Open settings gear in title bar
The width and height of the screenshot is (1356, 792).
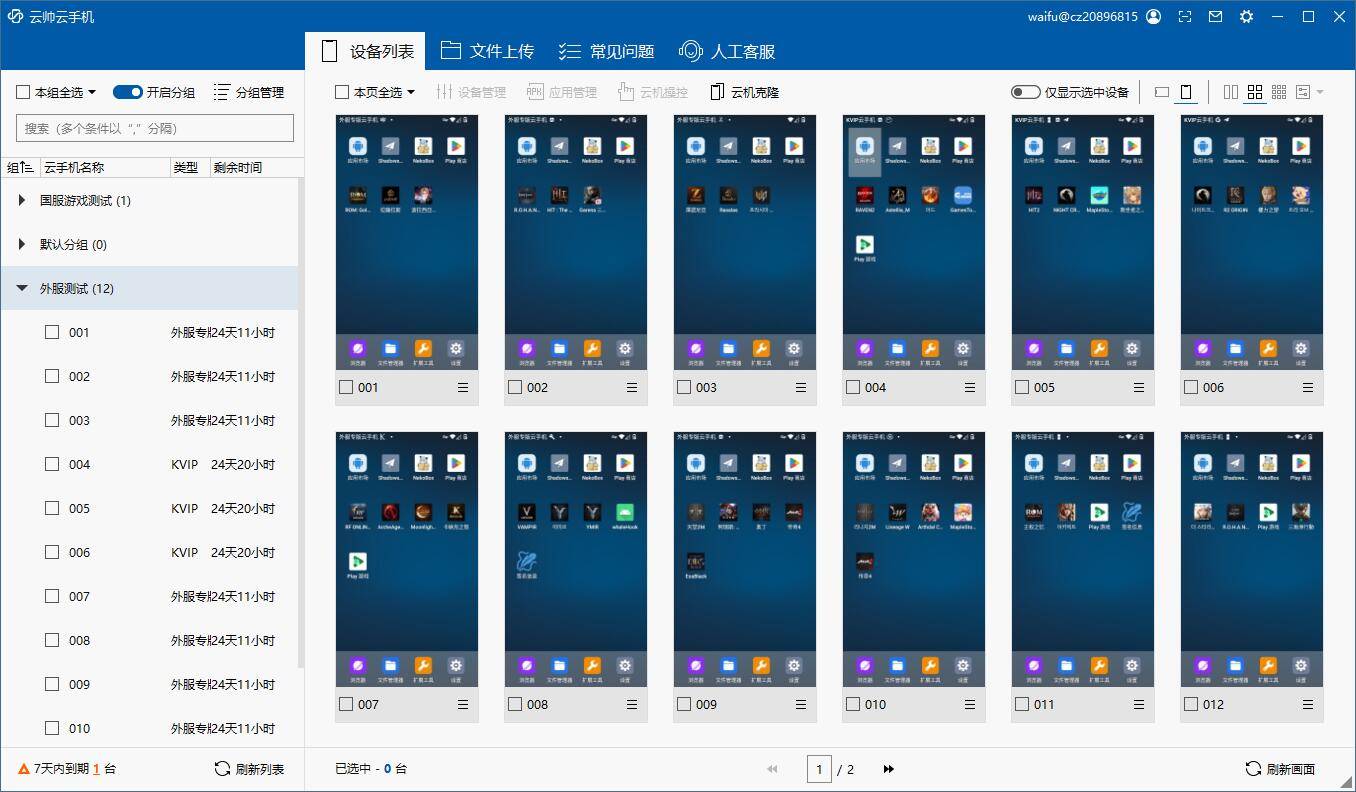point(1246,17)
